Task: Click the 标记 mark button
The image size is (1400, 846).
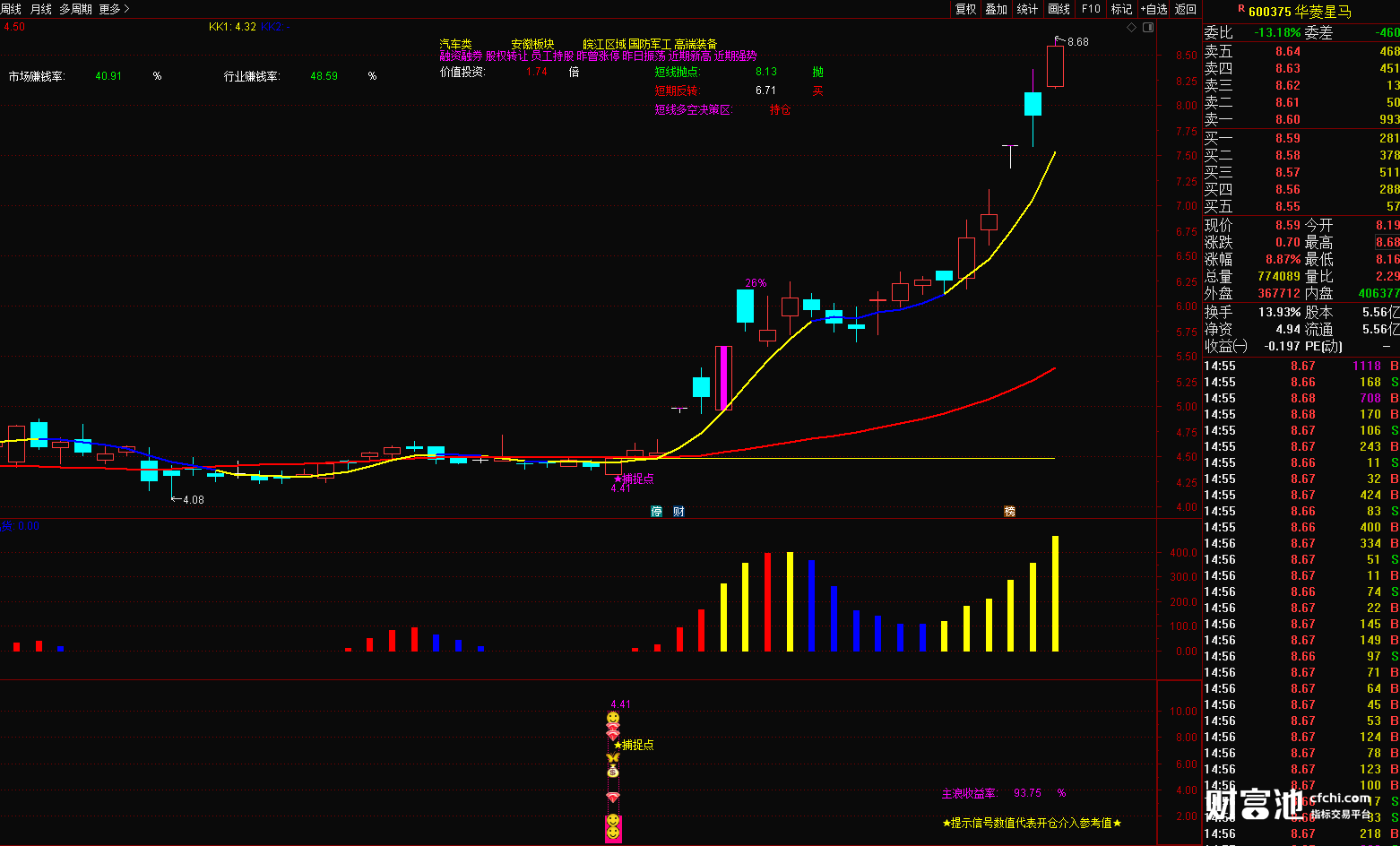Action: (1121, 9)
